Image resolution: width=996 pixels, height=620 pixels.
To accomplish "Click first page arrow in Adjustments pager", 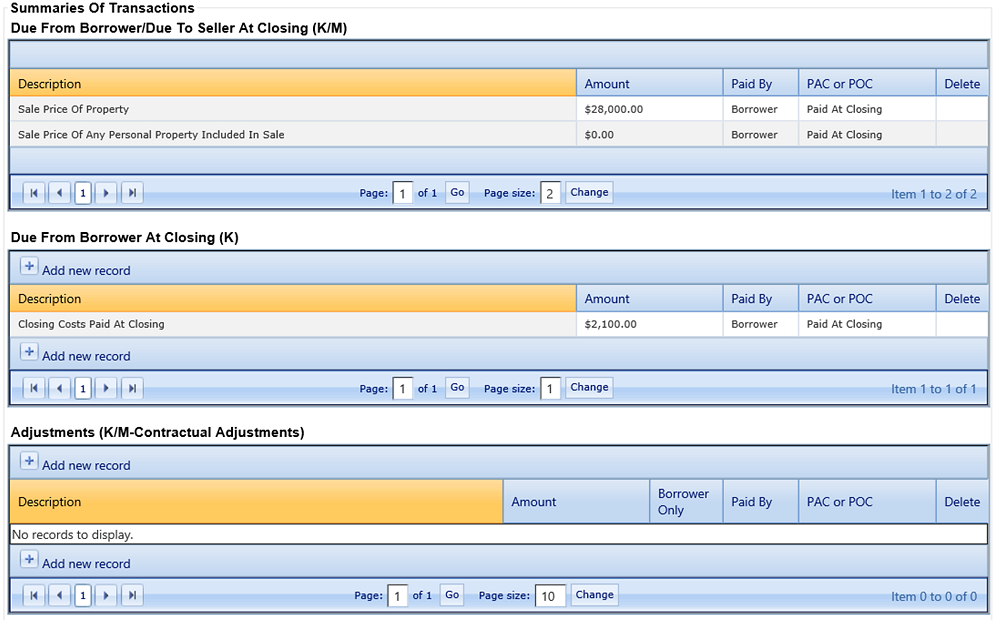I will pos(33,594).
